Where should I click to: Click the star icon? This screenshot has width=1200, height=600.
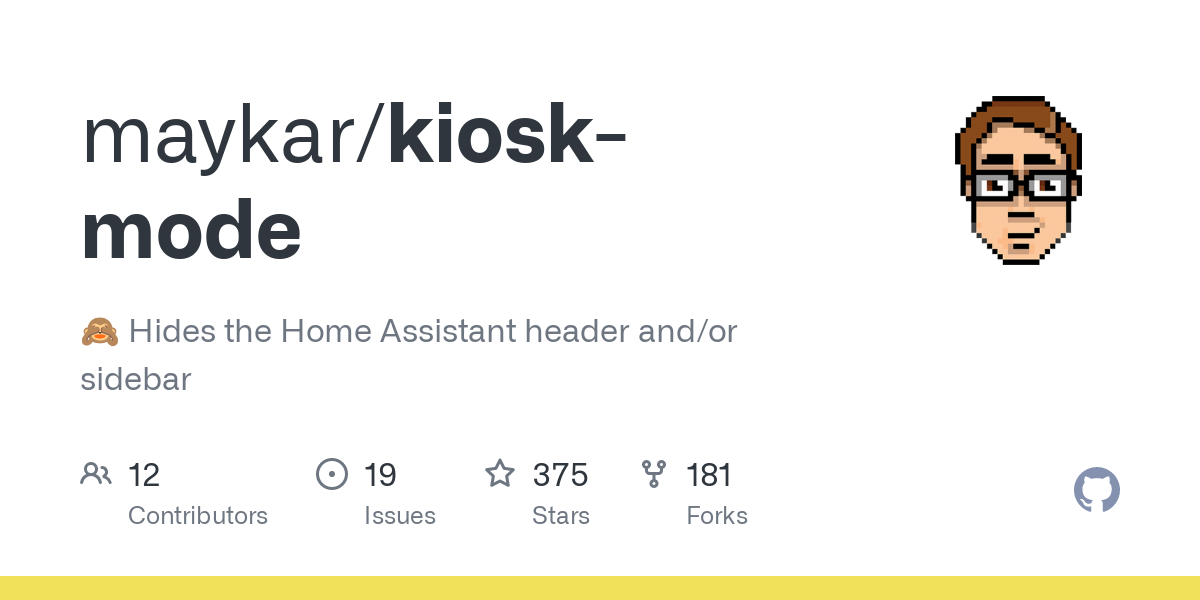(x=500, y=473)
